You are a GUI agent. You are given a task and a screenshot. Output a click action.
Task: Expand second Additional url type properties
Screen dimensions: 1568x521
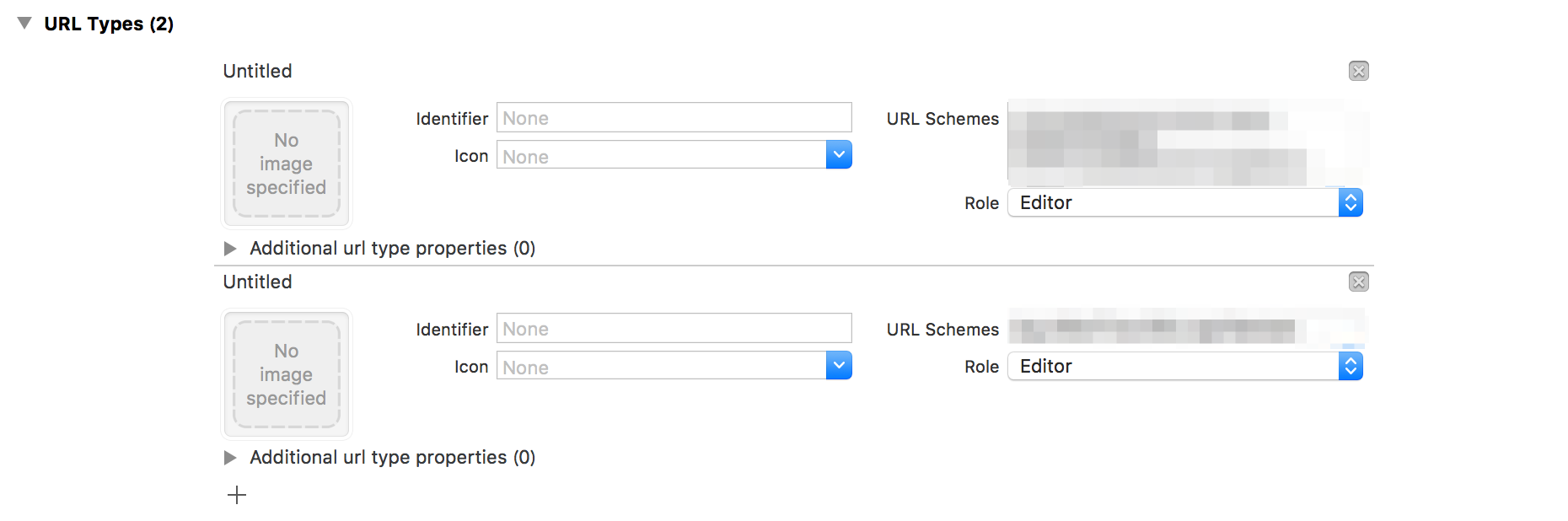tap(230, 457)
